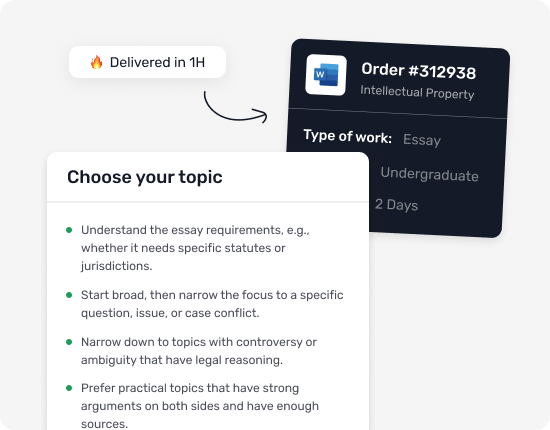Click the 'Type of work:' label
The image size is (550, 430).
pyautogui.click(x=348, y=136)
